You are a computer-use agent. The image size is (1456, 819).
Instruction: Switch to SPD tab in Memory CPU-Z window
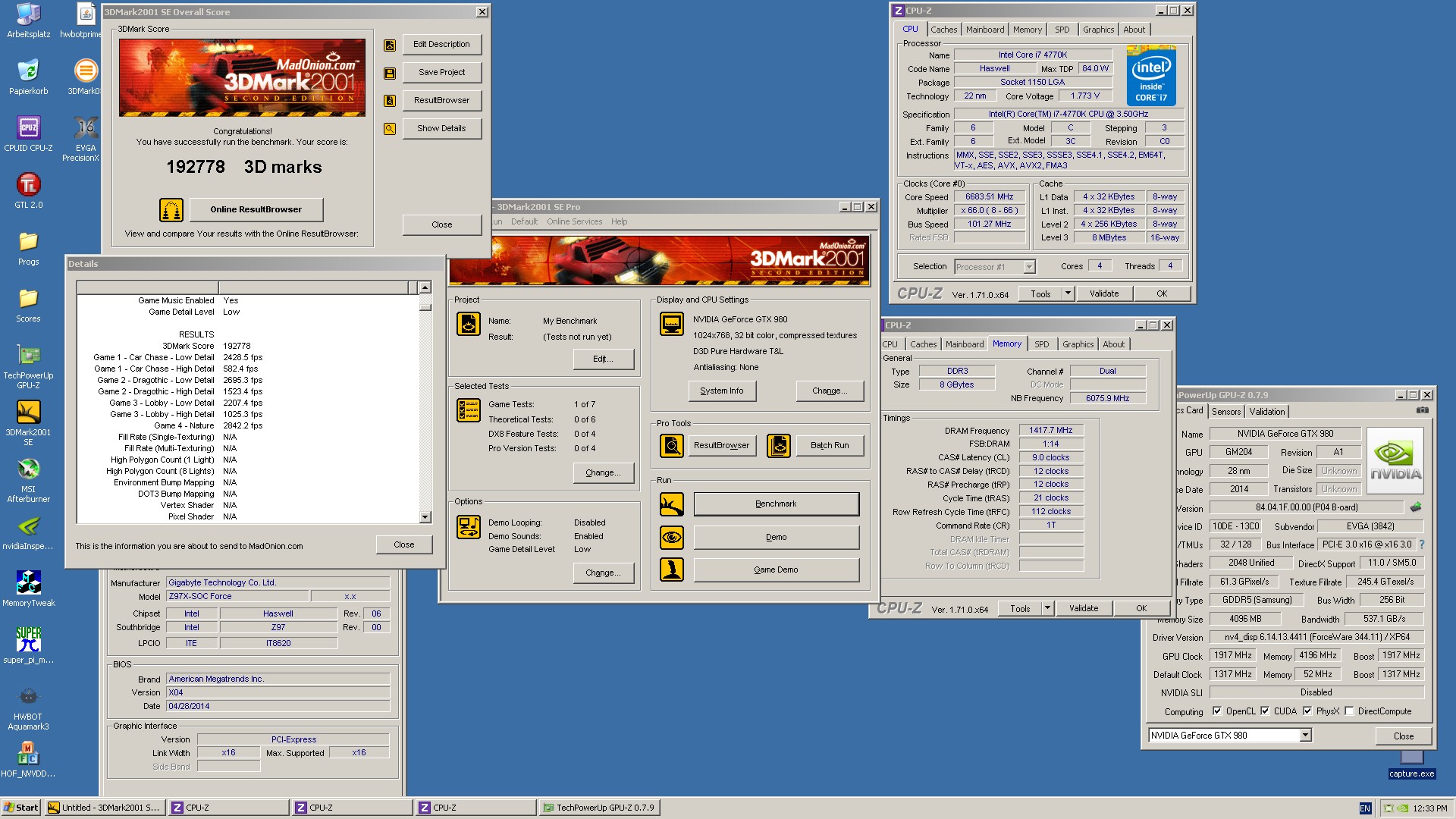point(1042,344)
